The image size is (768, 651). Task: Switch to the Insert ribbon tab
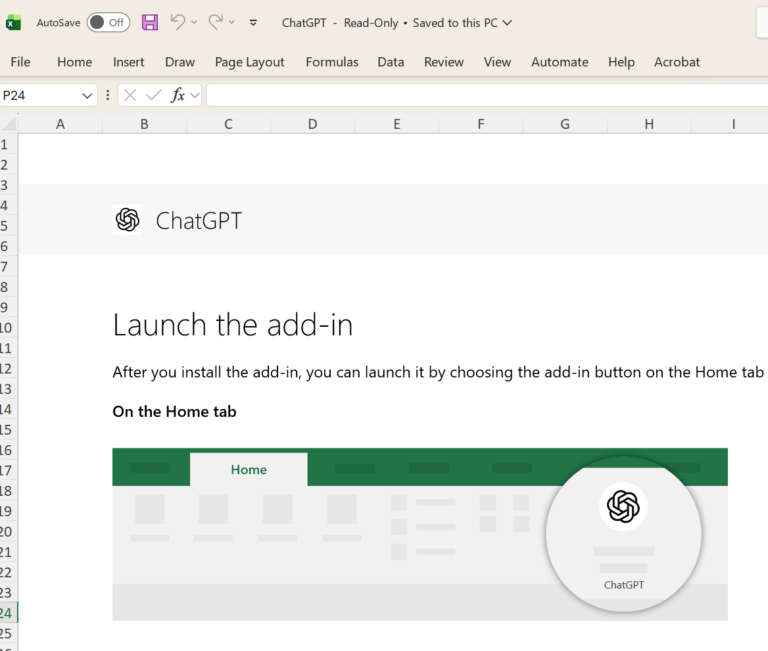click(128, 62)
